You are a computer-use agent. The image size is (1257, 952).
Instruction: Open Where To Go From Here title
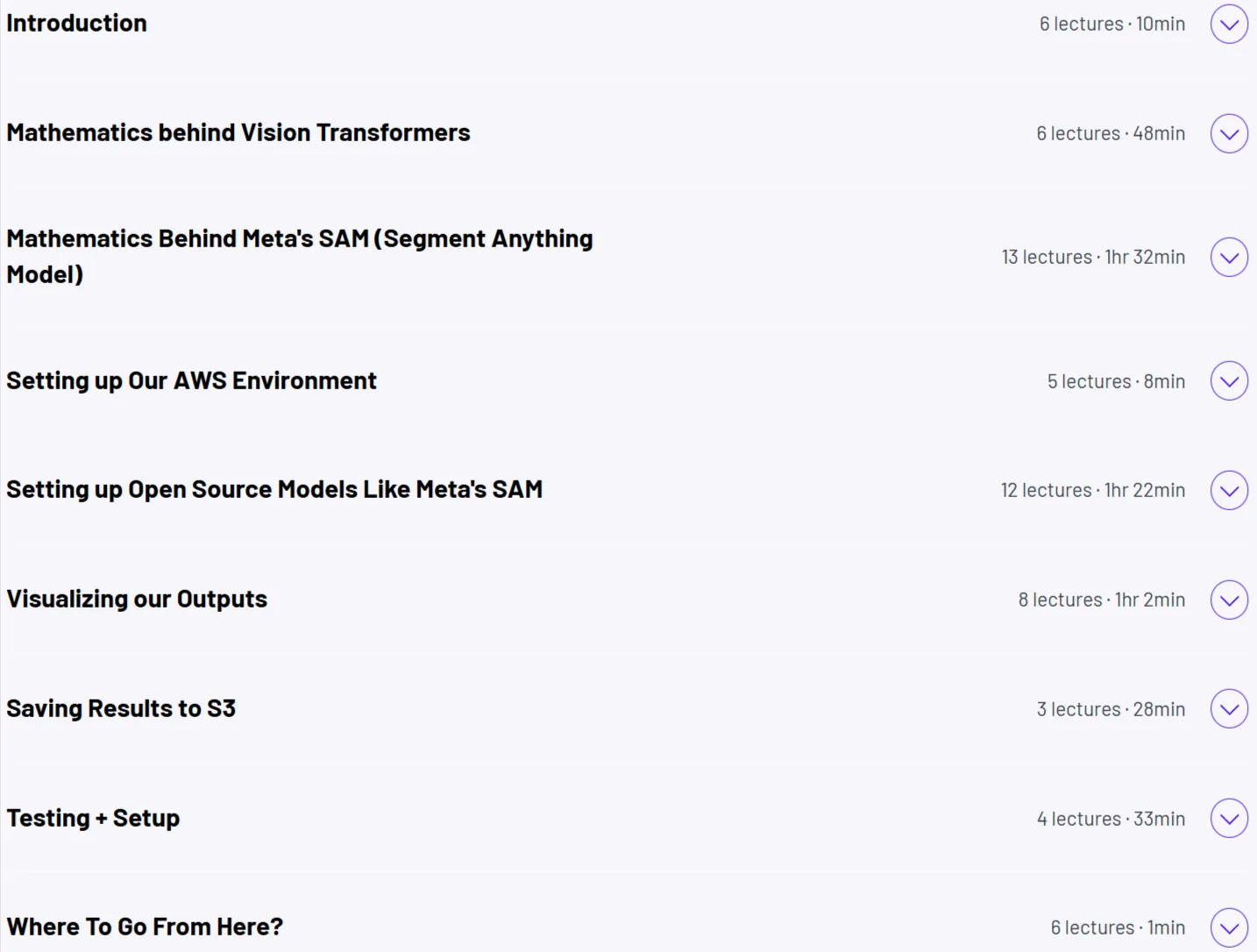coord(145,927)
